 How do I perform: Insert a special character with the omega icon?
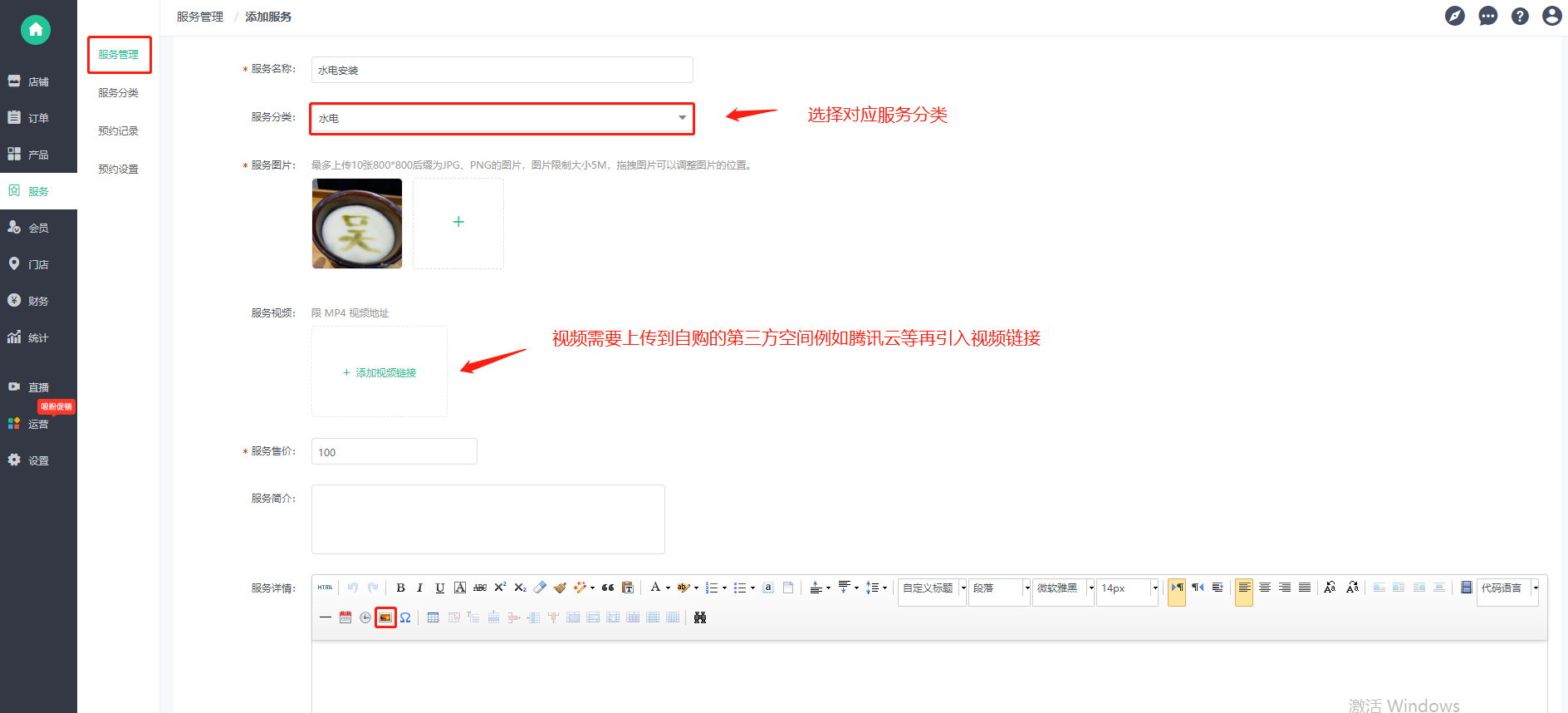point(405,617)
